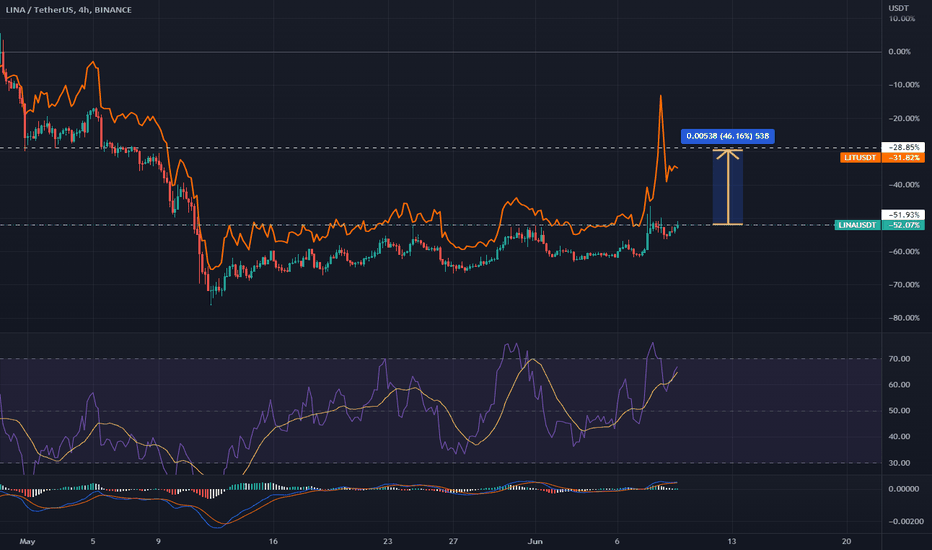The height and width of the screenshot is (550, 932).
Task: Click the -70.00% price scale label
Action: click(x=903, y=285)
